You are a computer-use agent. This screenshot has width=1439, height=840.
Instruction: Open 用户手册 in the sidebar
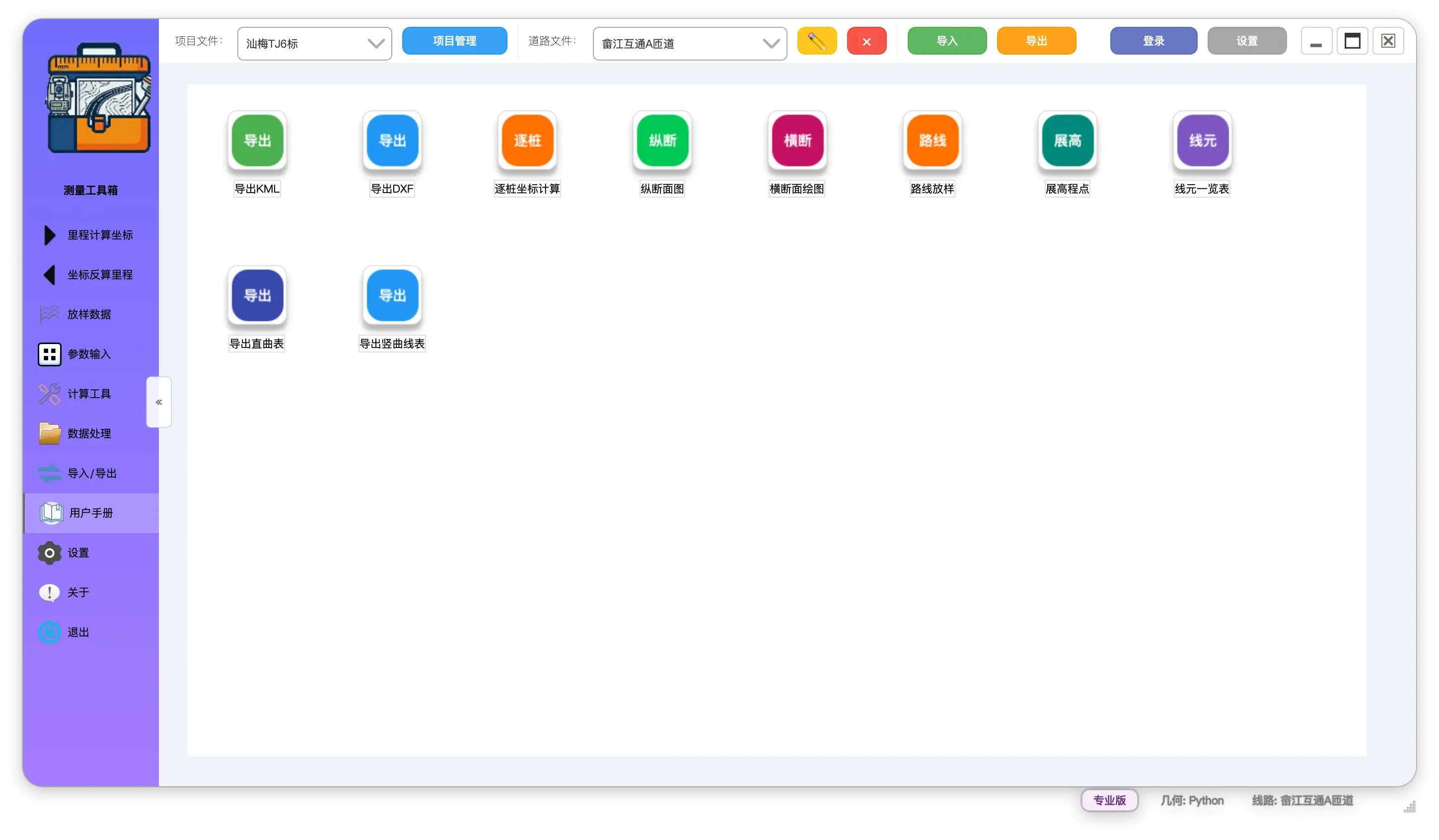click(x=91, y=513)
